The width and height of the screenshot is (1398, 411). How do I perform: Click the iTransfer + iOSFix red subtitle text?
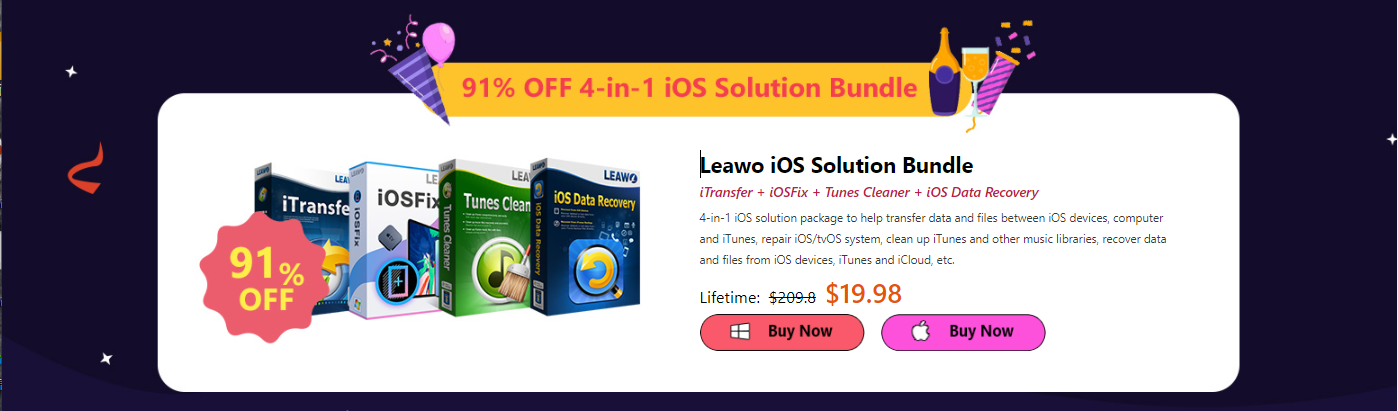pyautogui.click(x=869, y=192)
